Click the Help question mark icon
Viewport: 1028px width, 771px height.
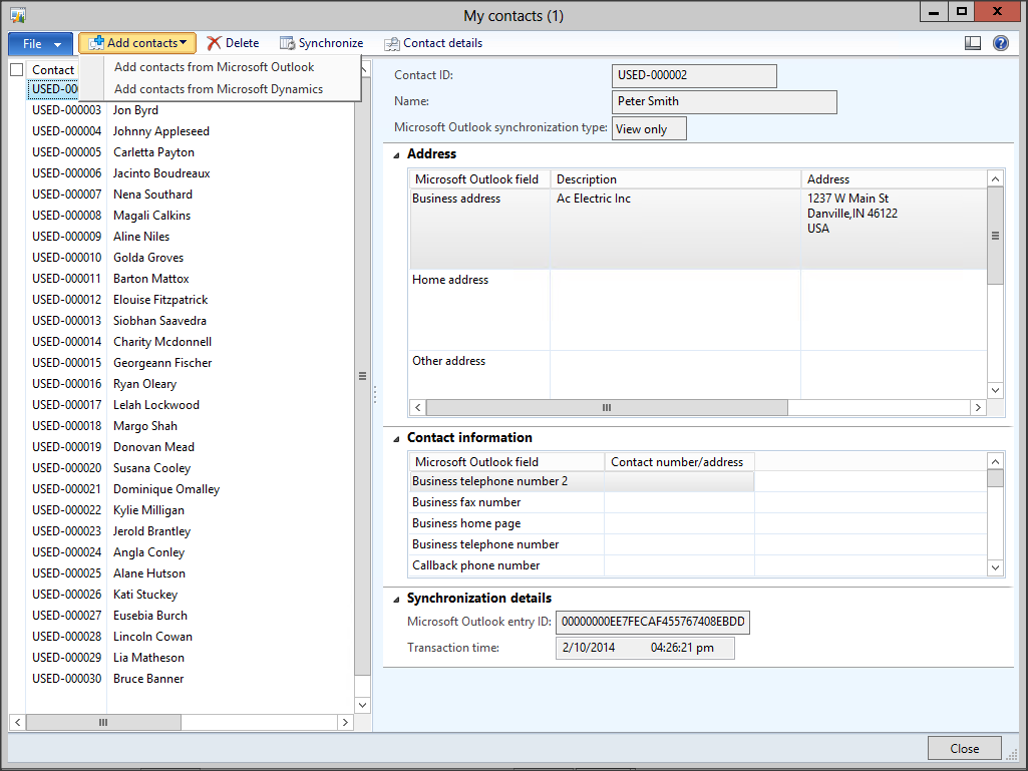click(x=1000, y=43)
